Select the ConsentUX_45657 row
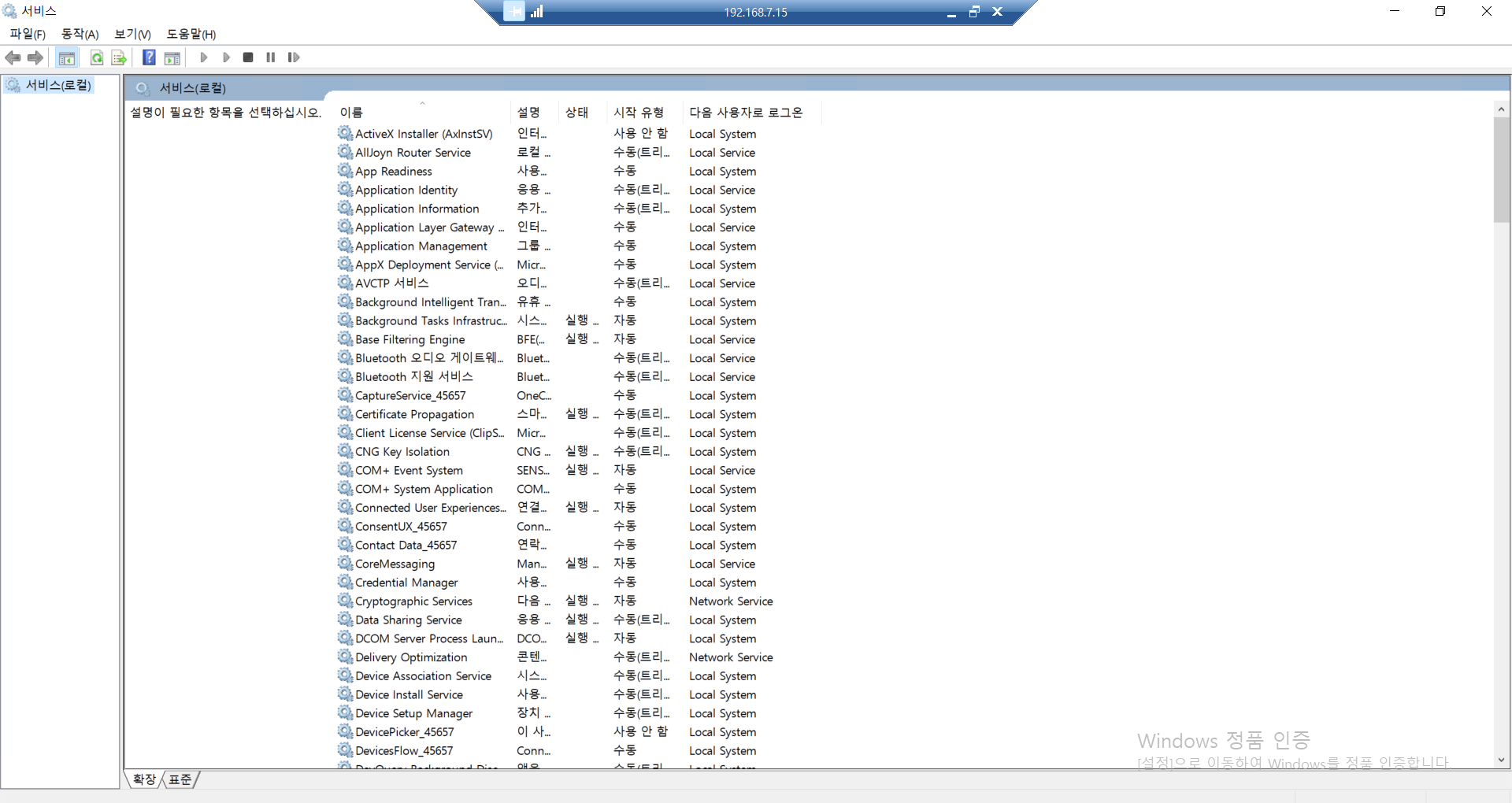 tap(579, 527)
